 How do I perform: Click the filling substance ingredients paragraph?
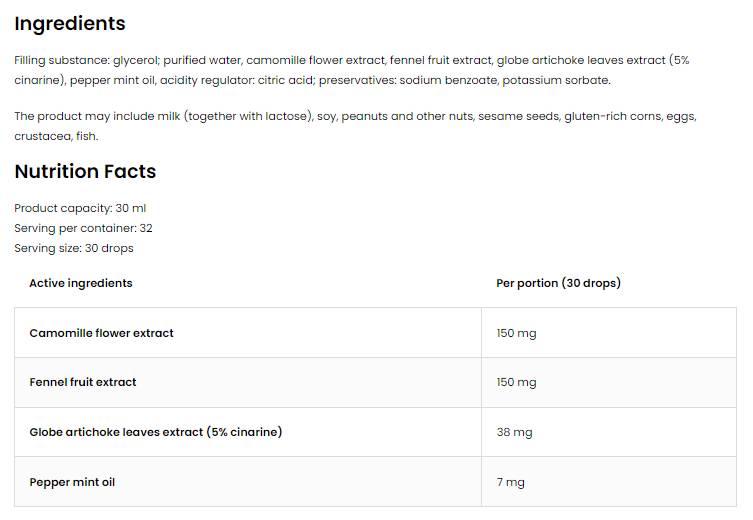[x=352, y=70]
